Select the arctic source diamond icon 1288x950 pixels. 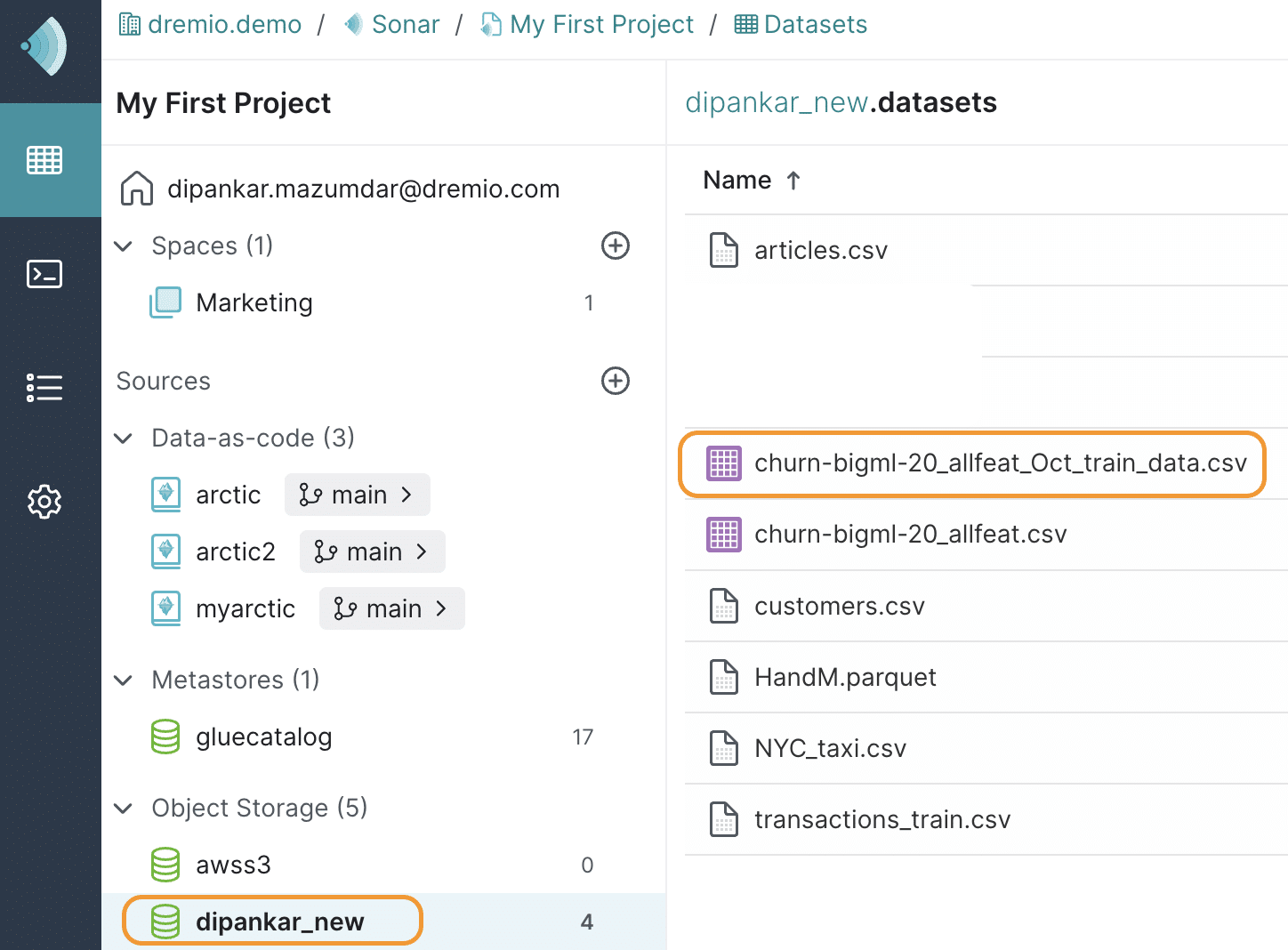click(165, 494)
